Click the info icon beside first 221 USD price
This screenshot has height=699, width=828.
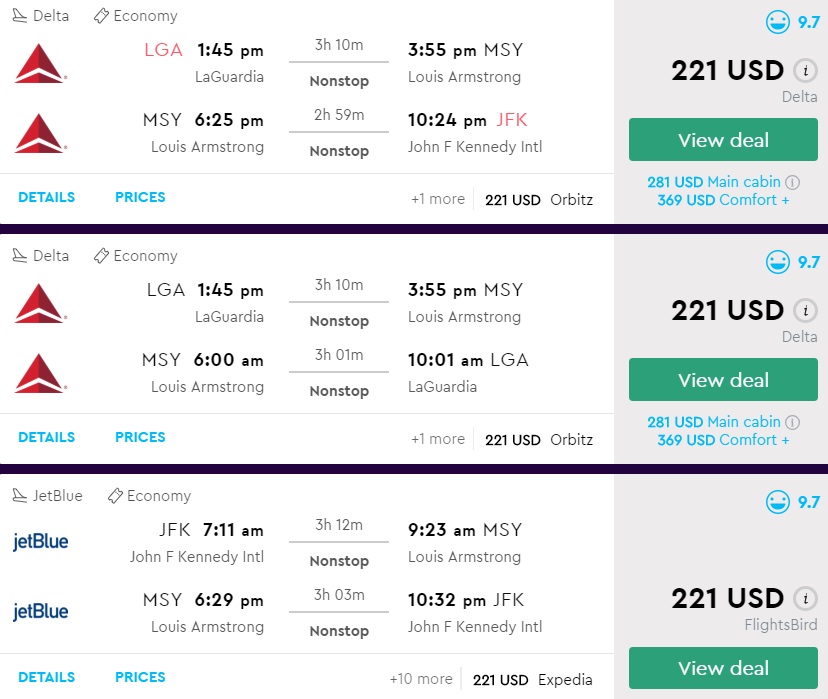click(804, 71)
